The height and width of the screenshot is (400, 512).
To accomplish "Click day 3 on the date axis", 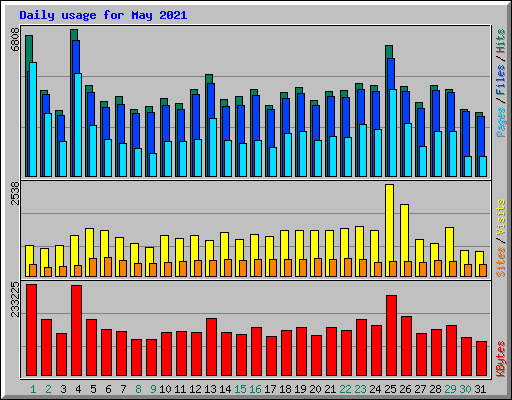I will (x=63, y=389).
